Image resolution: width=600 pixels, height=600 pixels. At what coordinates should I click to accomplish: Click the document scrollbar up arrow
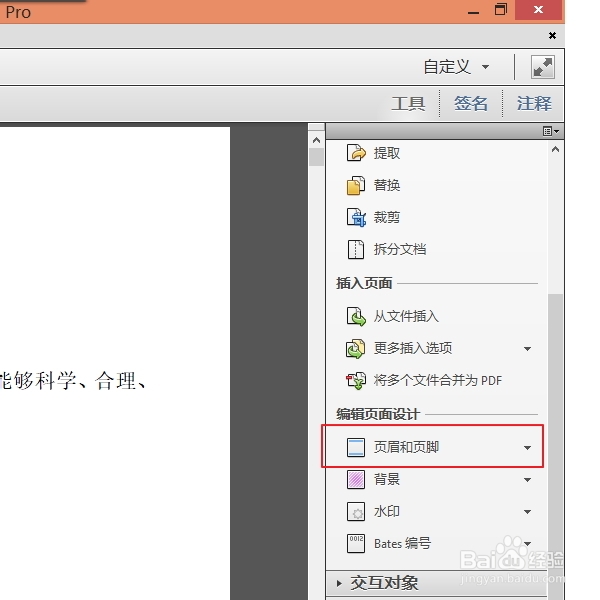(x=316, y=140)
